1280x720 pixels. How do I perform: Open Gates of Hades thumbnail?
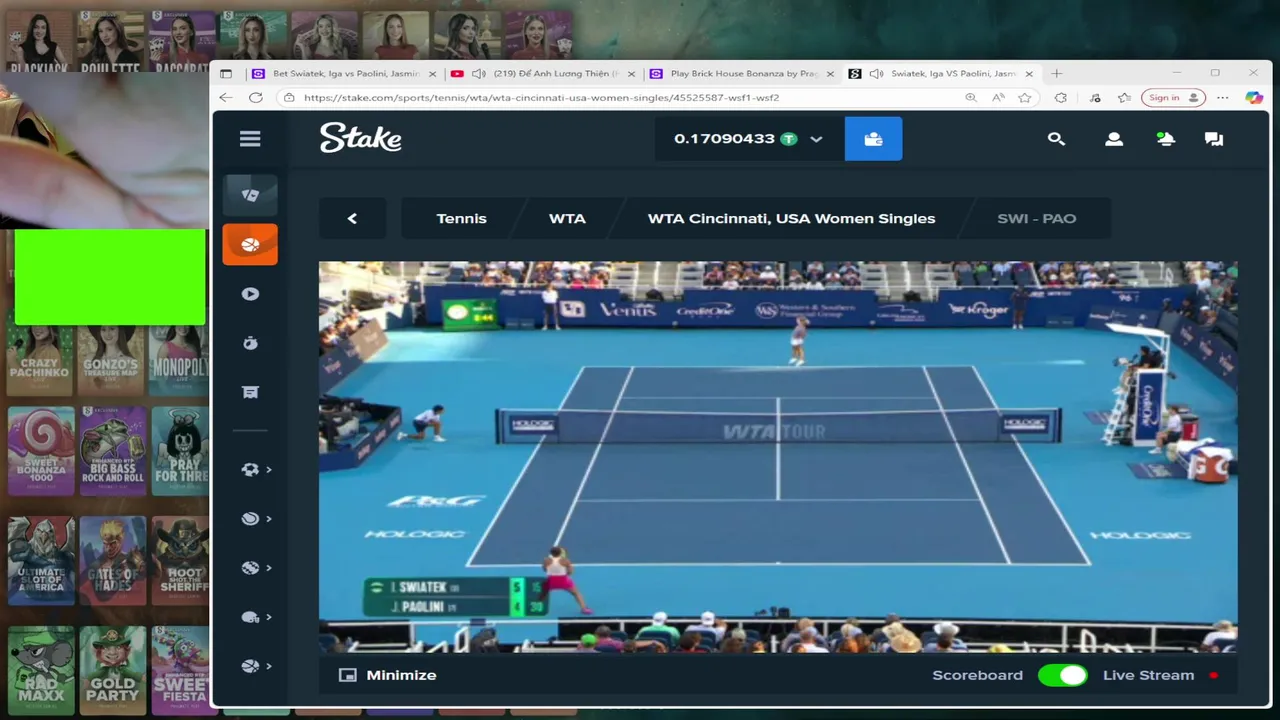tap(113, 561)
